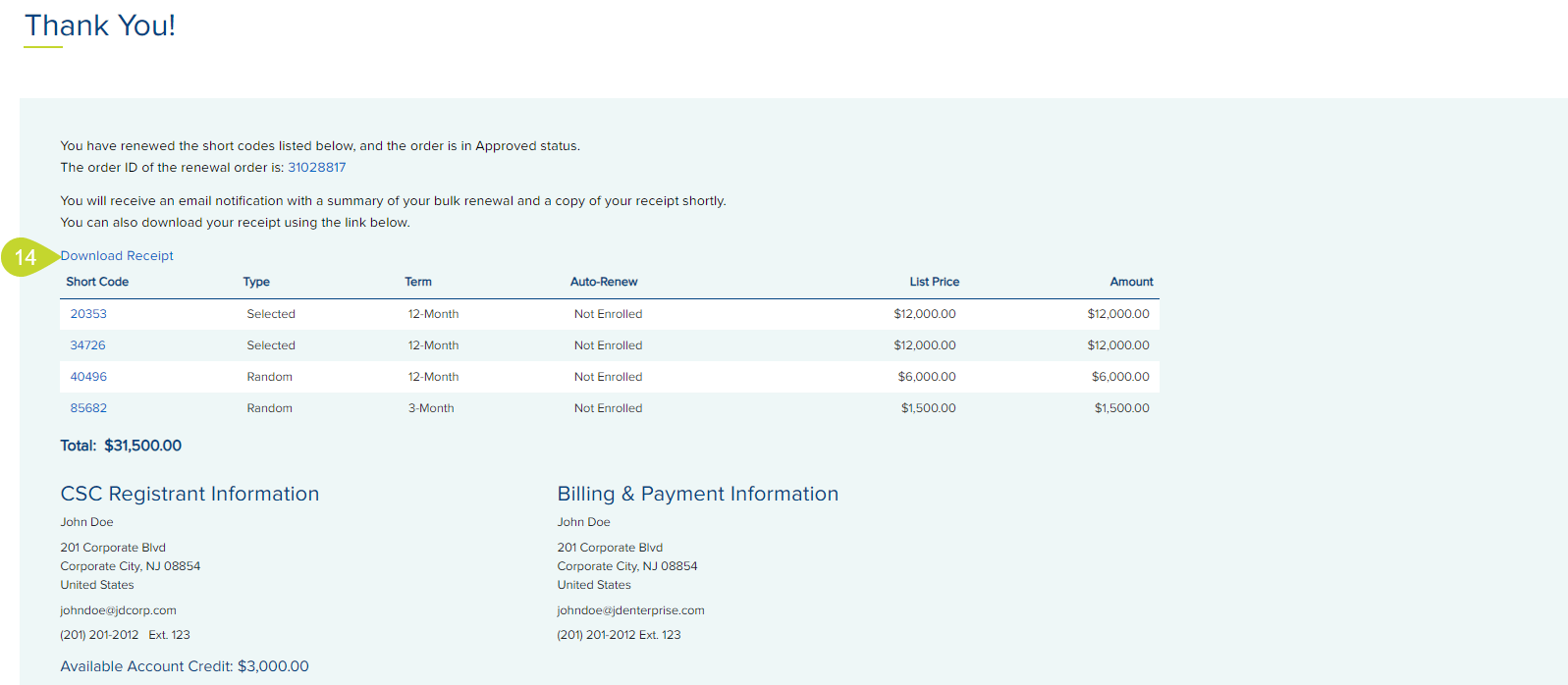Click the johndoe@jdcorp.com registrant email

118,610
